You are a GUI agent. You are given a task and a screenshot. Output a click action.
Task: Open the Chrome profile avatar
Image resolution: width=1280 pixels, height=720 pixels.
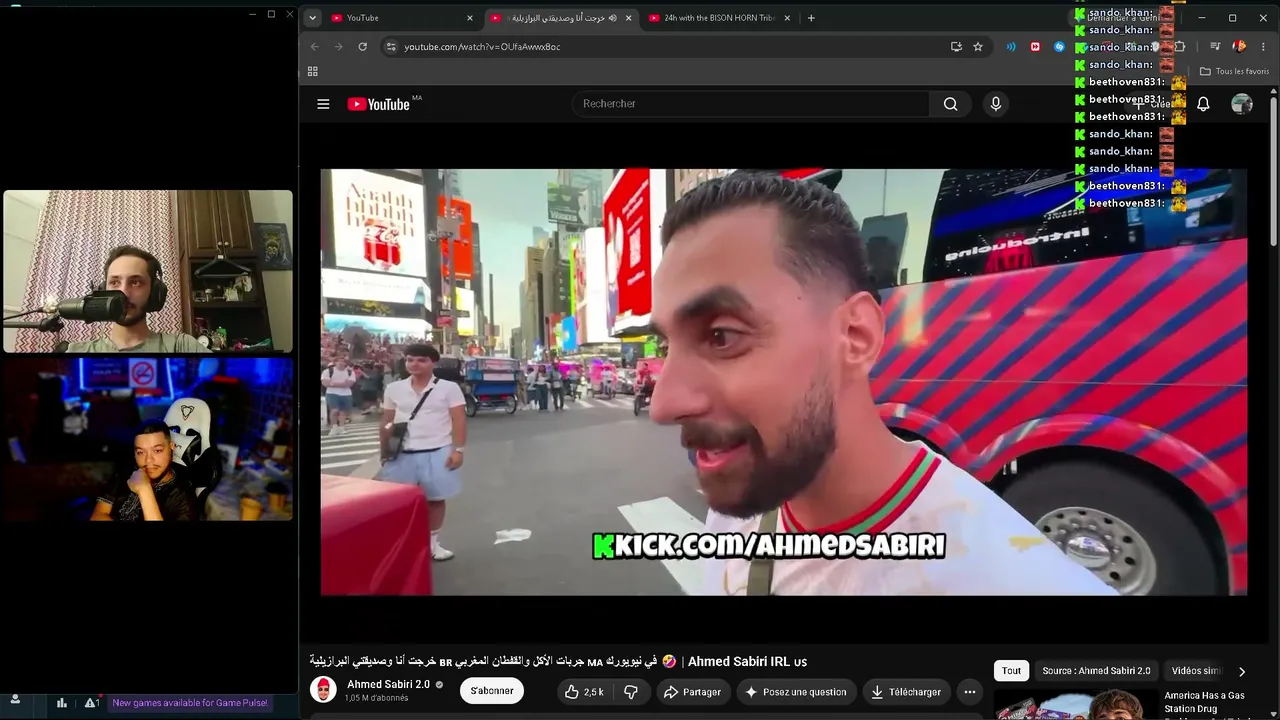(x=1239, y=46)
